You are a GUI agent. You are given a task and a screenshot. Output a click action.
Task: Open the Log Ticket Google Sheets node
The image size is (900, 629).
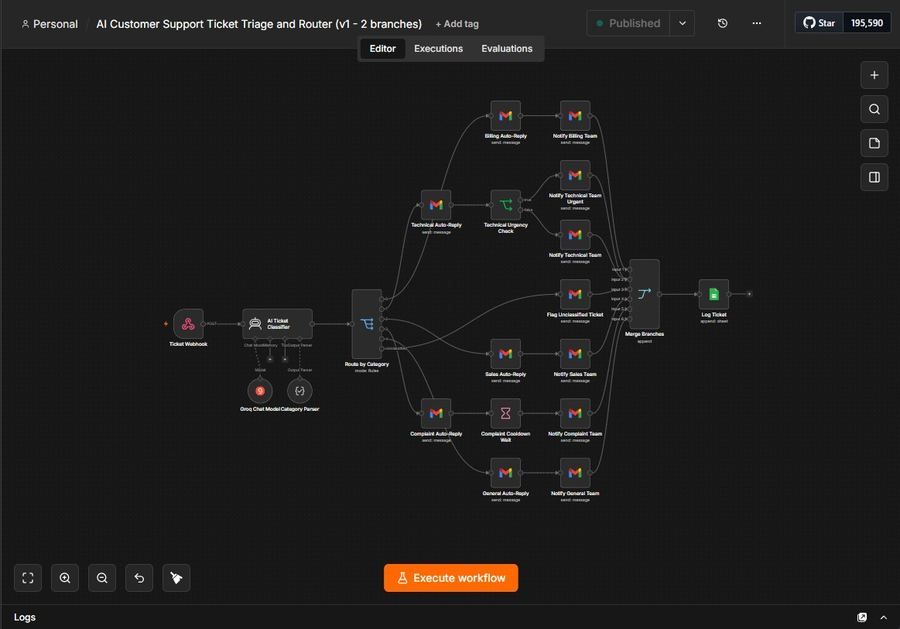pyautogui.click(x=714, y=294)
